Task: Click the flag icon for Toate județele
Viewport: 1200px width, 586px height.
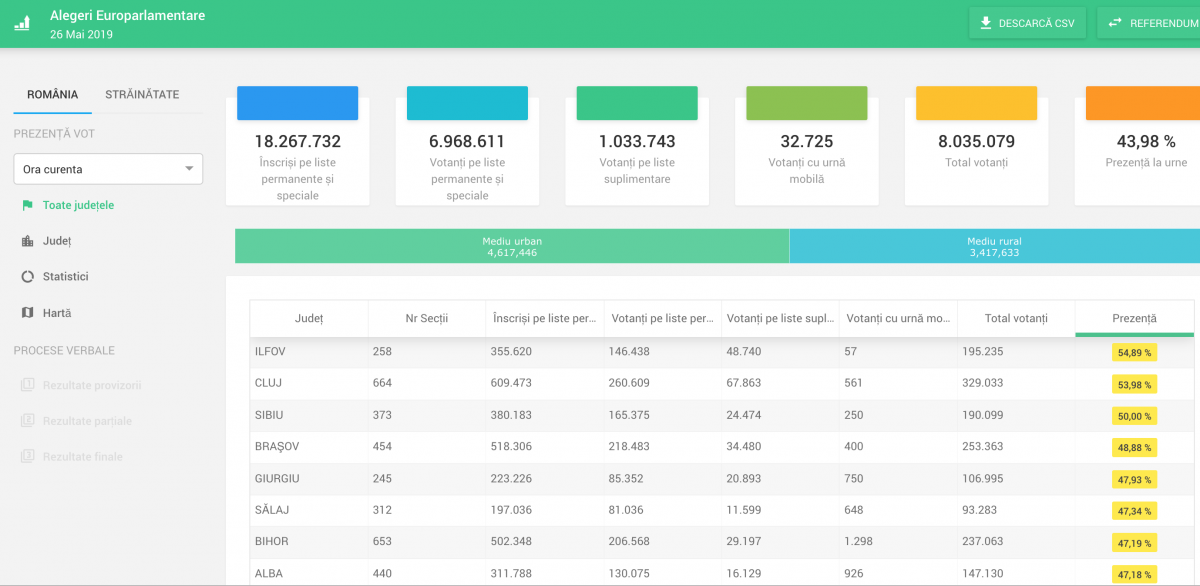Action: click(27, 205)
